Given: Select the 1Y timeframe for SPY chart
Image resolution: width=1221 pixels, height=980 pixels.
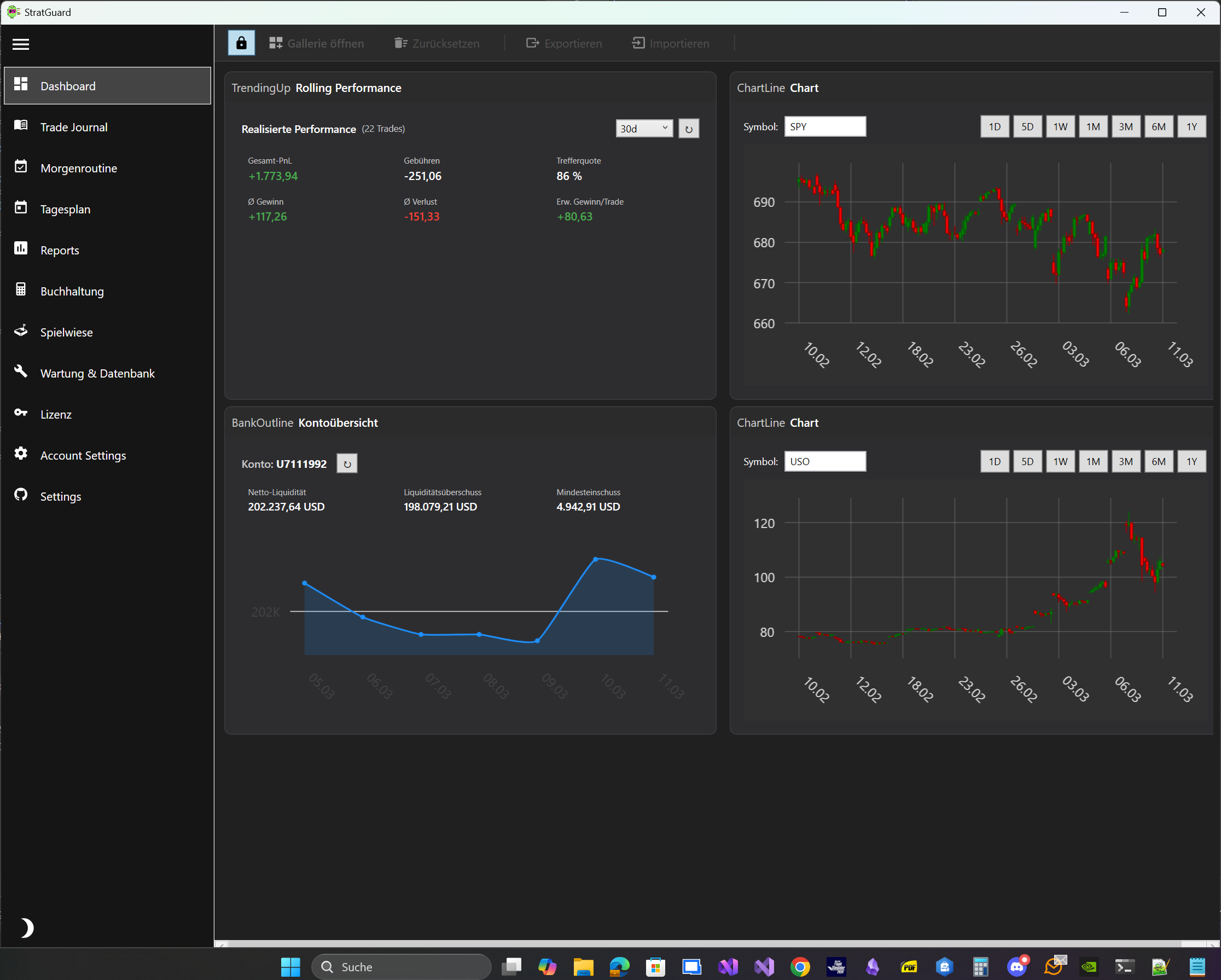Looking at the screenshot, I should tap(1191, 126).
